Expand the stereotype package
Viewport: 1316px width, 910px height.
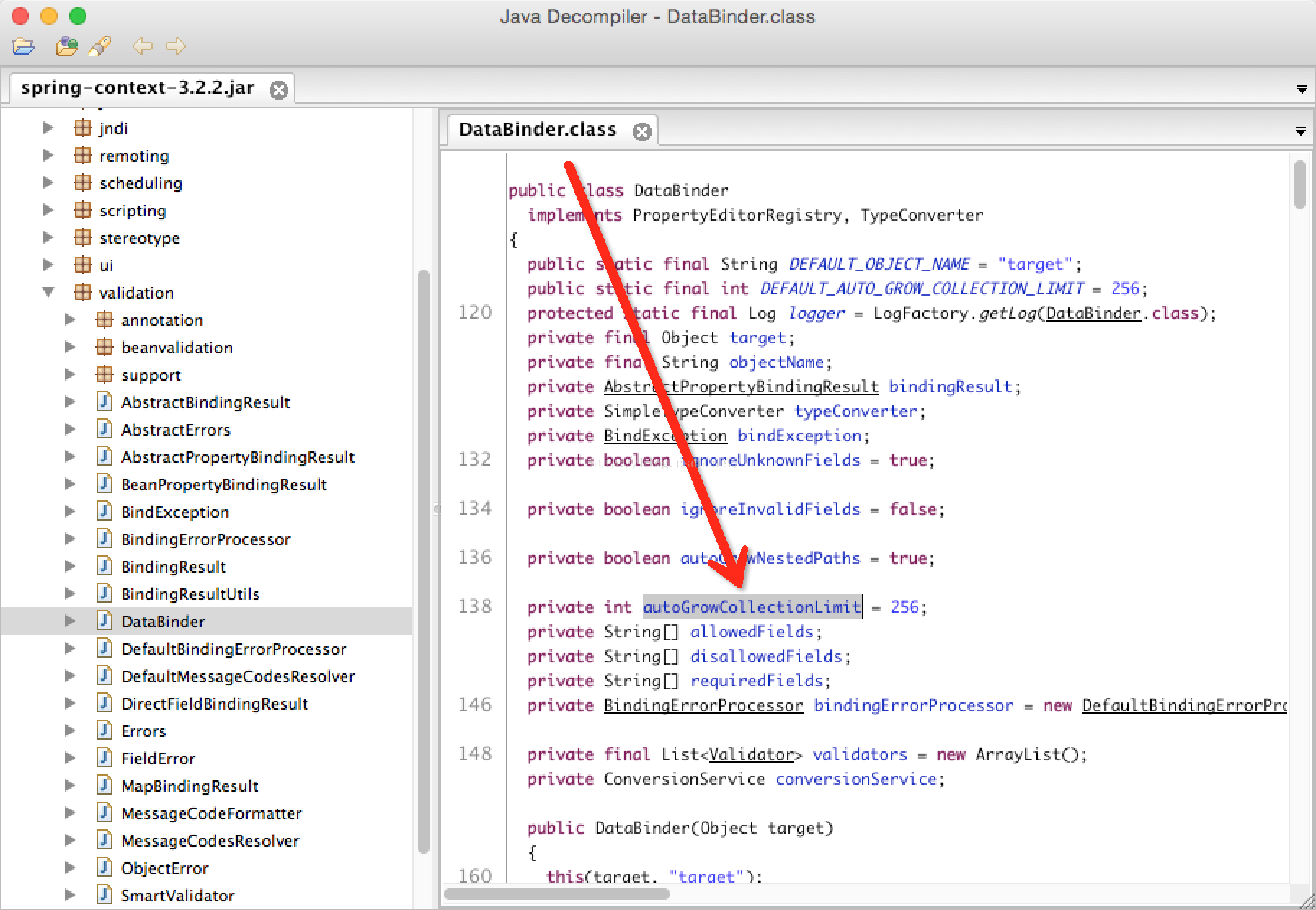[48, 237]
